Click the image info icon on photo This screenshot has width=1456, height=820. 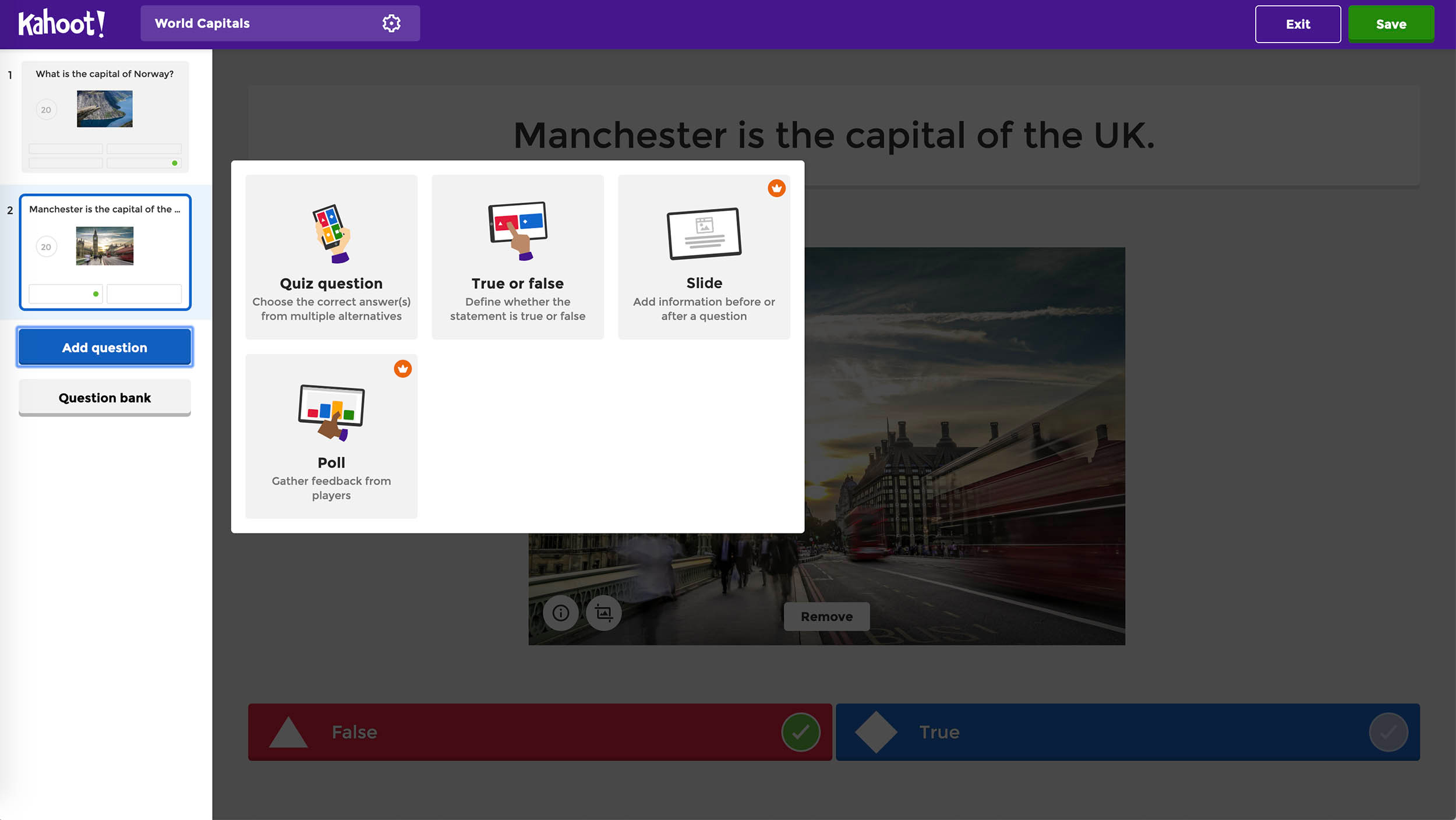(561, 613)
